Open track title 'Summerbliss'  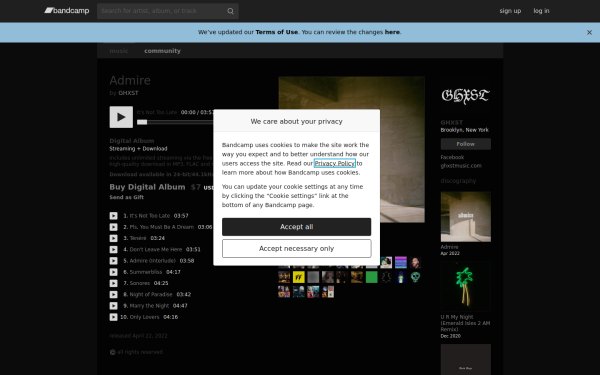[146, 272]
